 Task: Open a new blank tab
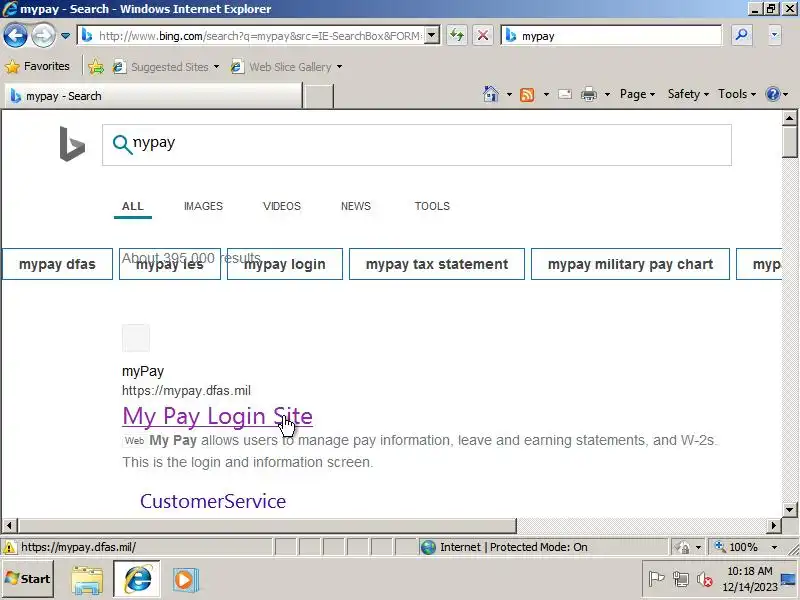(x=318, y=96)
